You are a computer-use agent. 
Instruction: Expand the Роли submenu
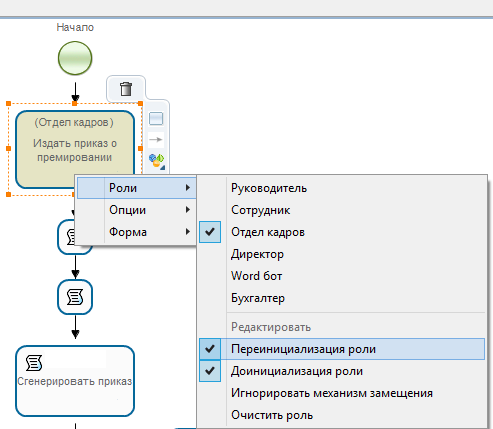137,188
